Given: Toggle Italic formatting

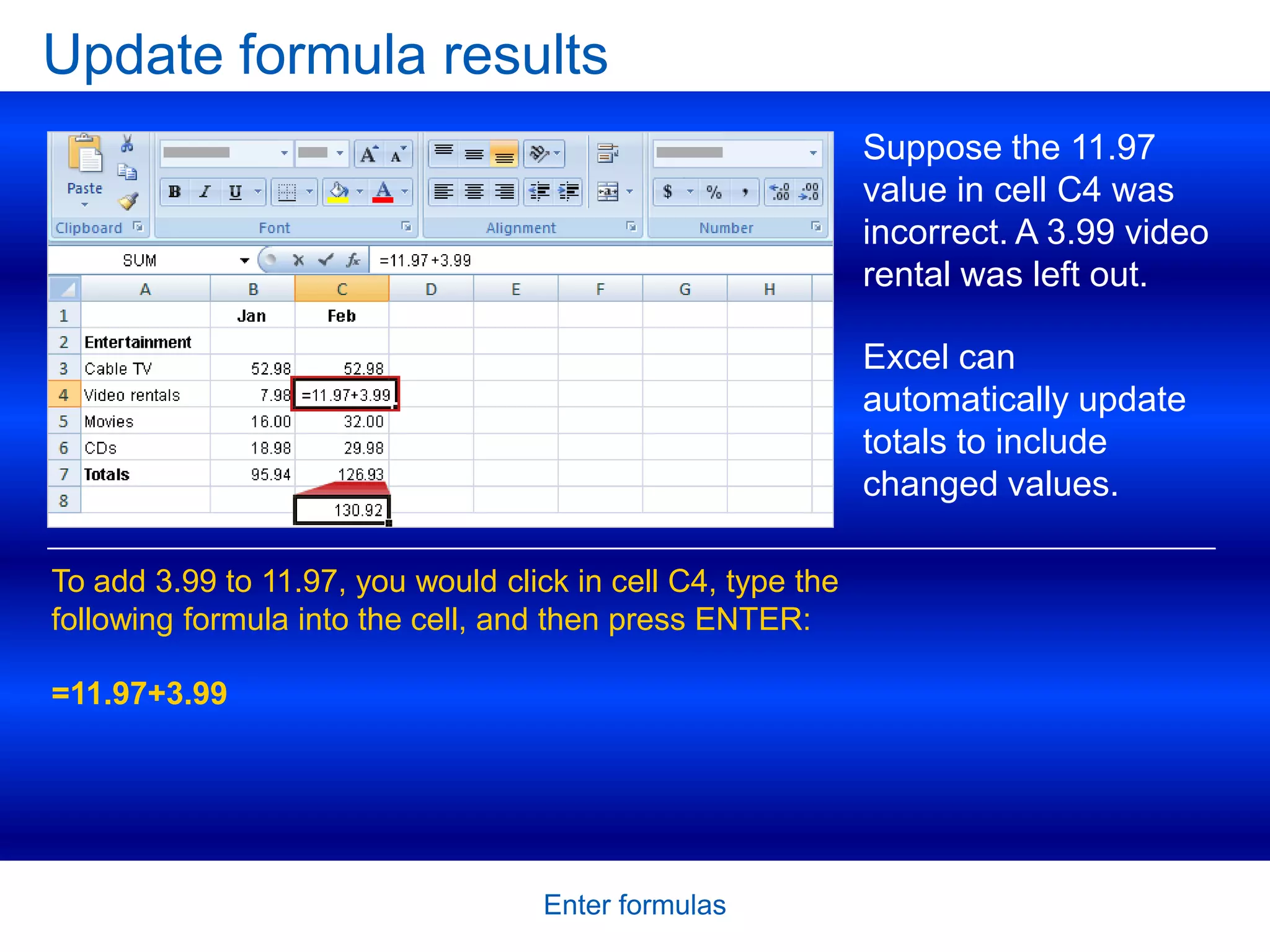Looking at the screenshot, I should [x=205, y=192].
